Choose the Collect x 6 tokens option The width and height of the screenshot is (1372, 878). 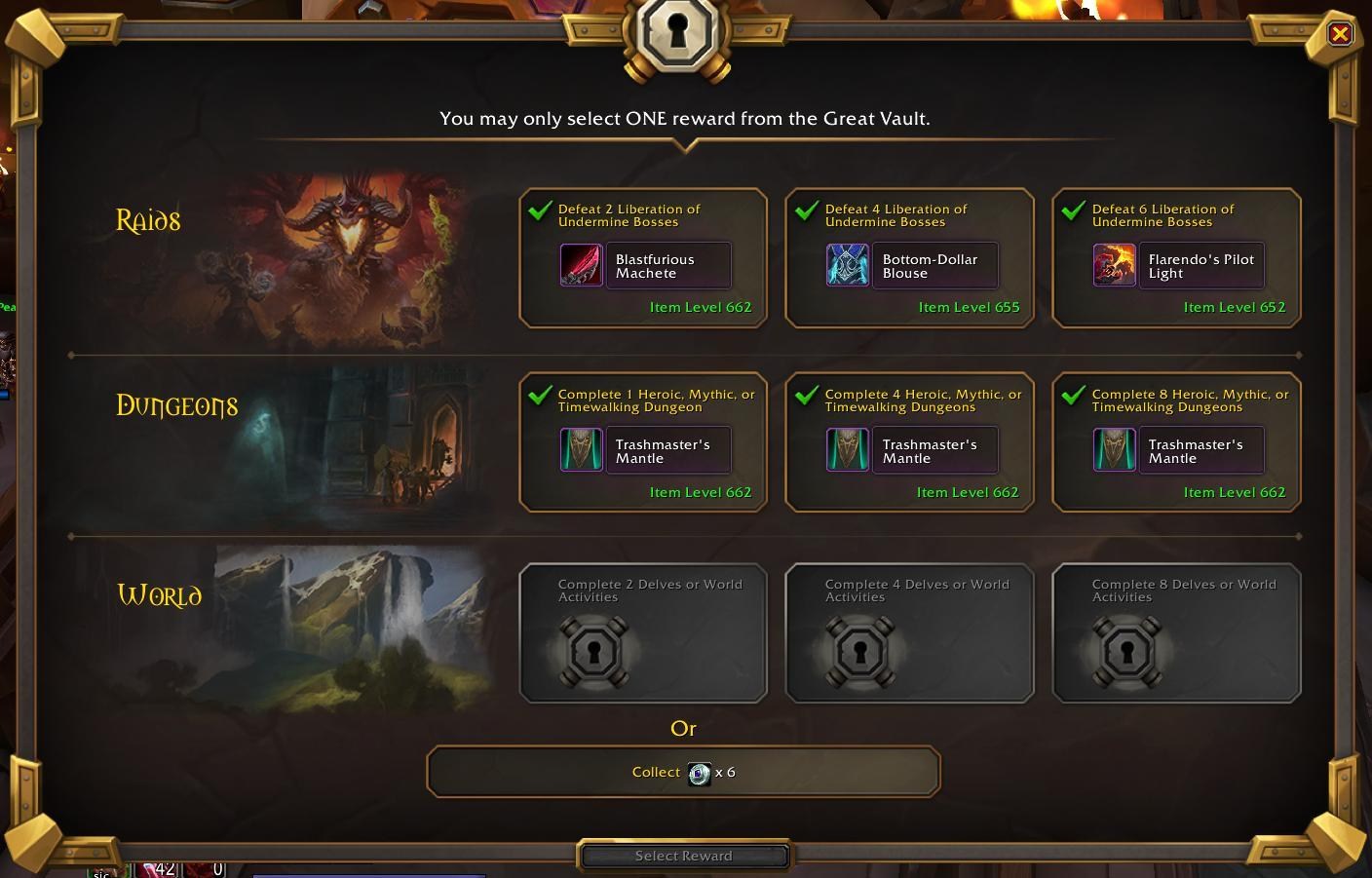[683, 772]
